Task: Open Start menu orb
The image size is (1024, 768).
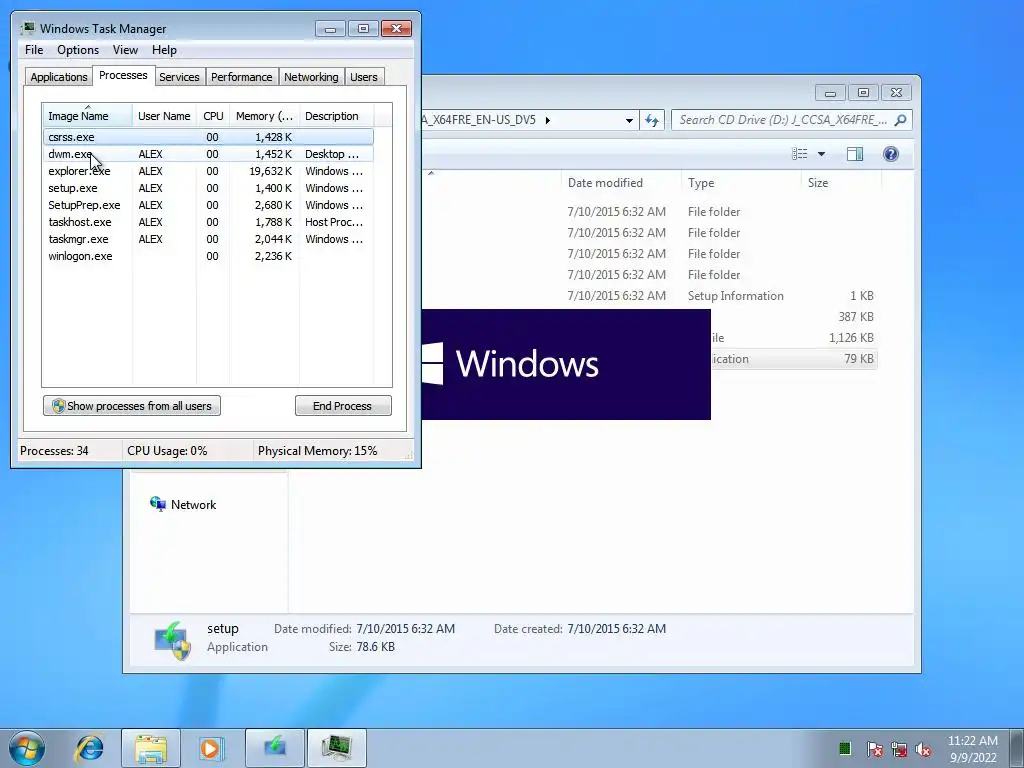Action: point(27,748)
